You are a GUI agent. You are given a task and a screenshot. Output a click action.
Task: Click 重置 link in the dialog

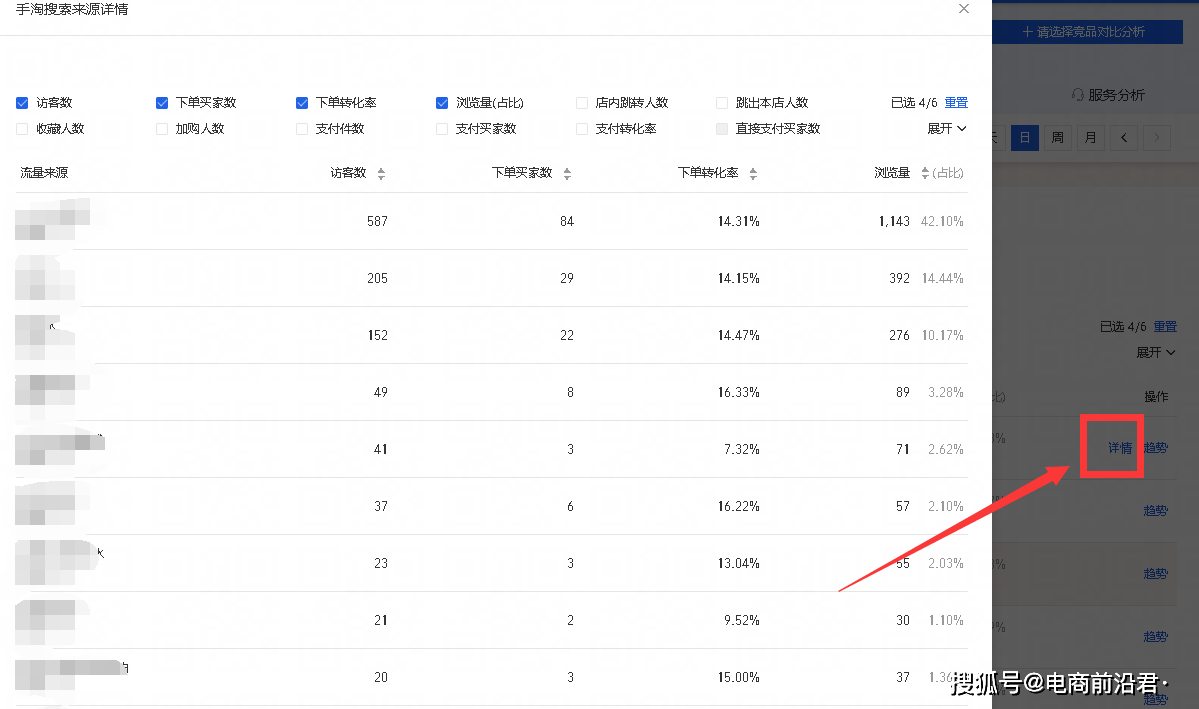click(x=956, y=102)
